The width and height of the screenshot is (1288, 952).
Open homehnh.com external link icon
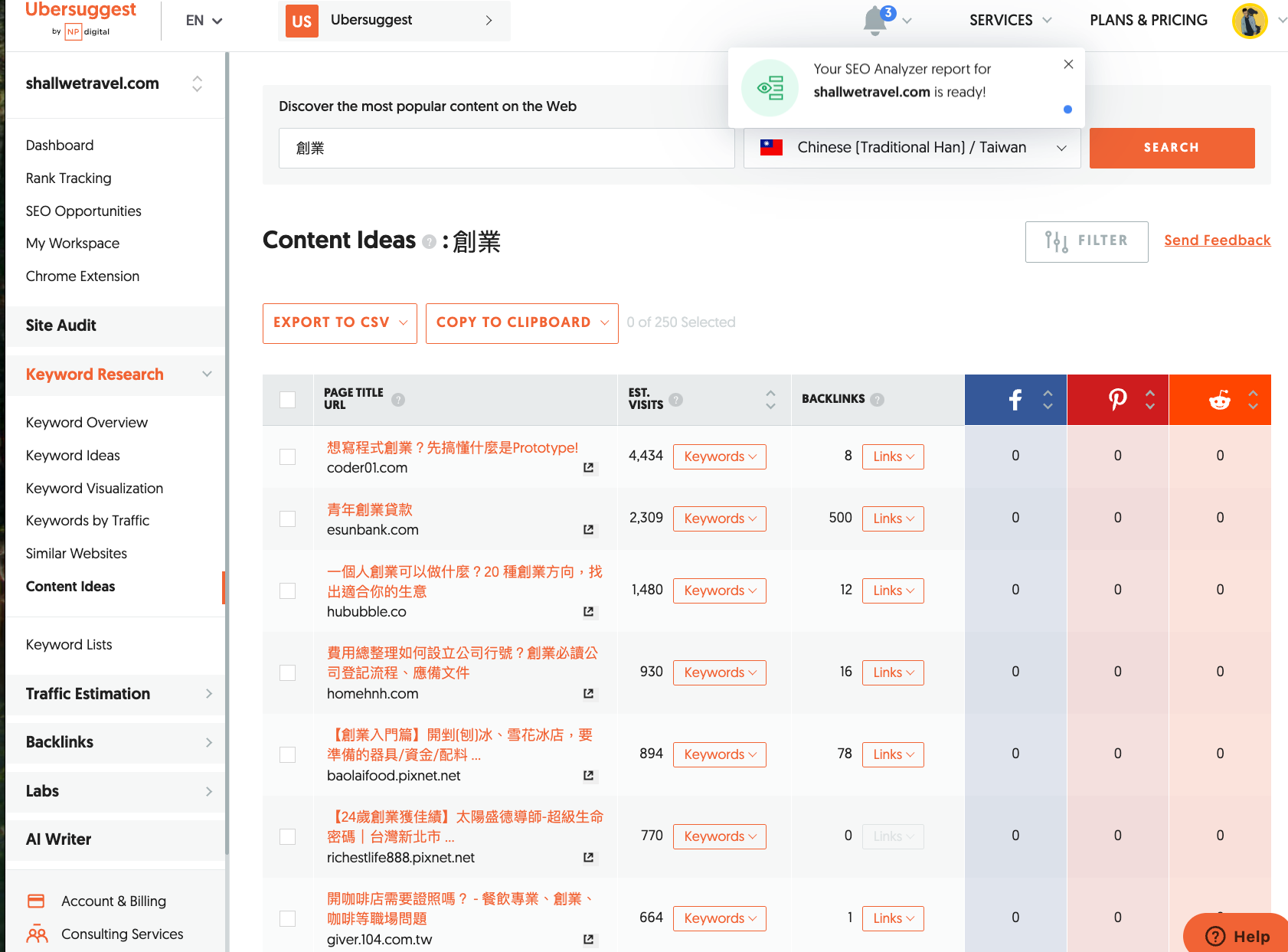coord(588,693)
